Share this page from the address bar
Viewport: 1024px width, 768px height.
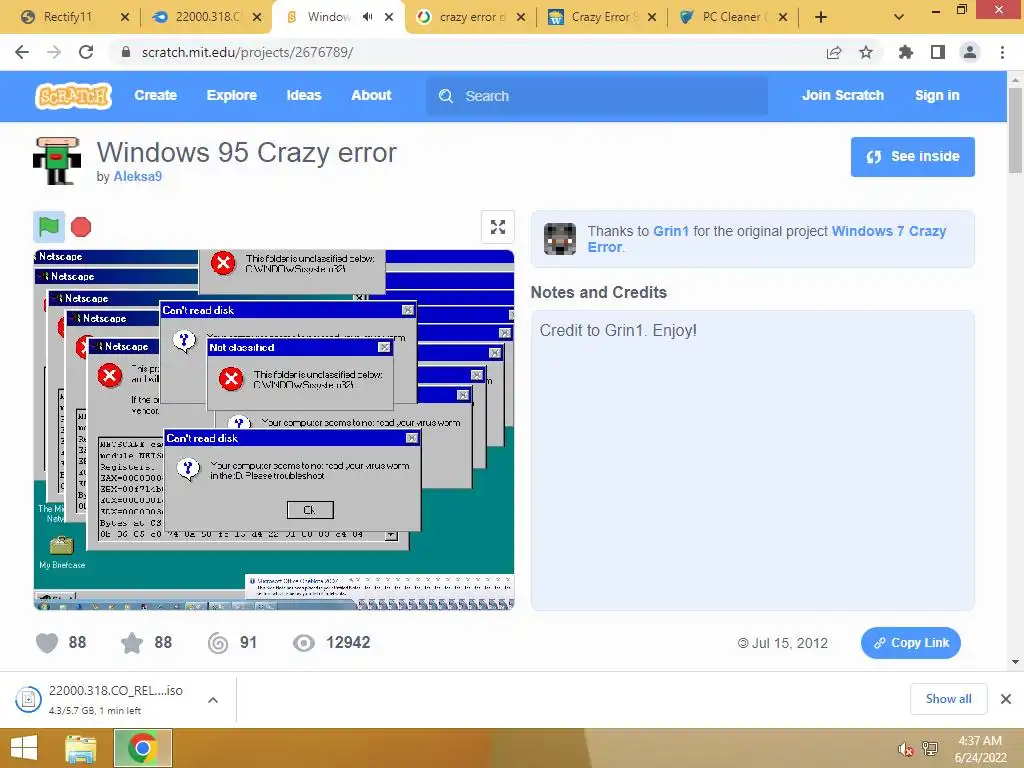click(x=834, y=52)
